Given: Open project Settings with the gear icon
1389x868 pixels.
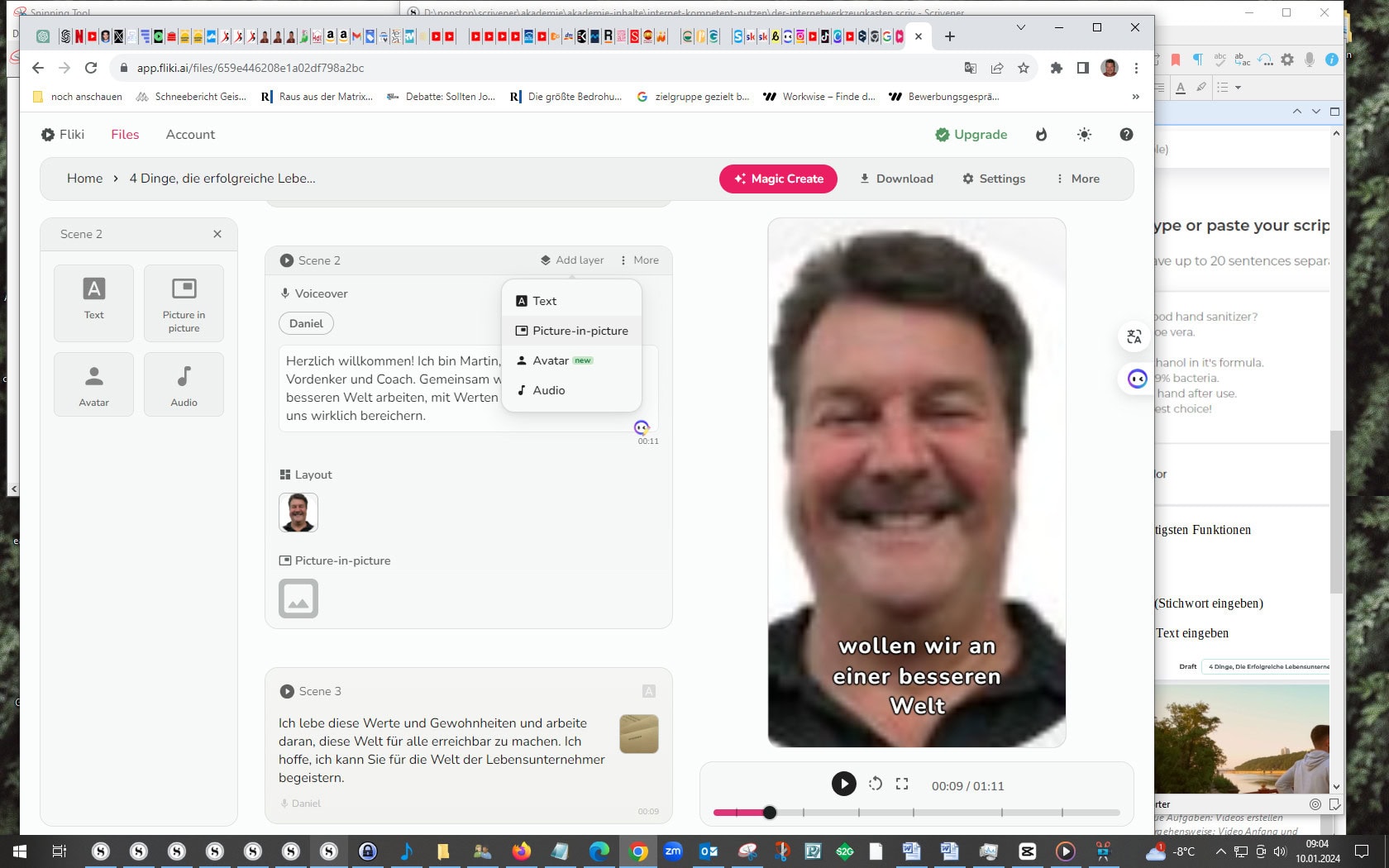Looking at the screenshot, I should pos(993,179).
